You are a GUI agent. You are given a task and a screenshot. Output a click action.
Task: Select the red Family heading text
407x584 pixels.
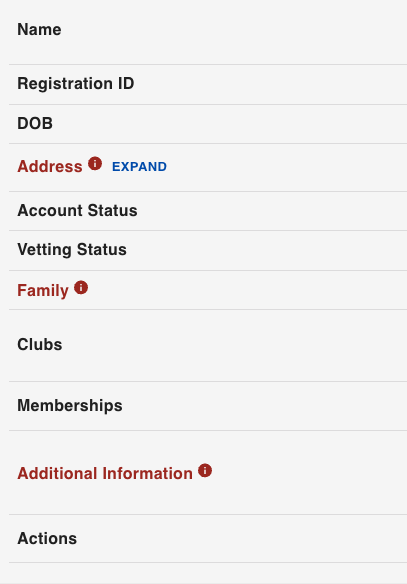click(43, 291)
